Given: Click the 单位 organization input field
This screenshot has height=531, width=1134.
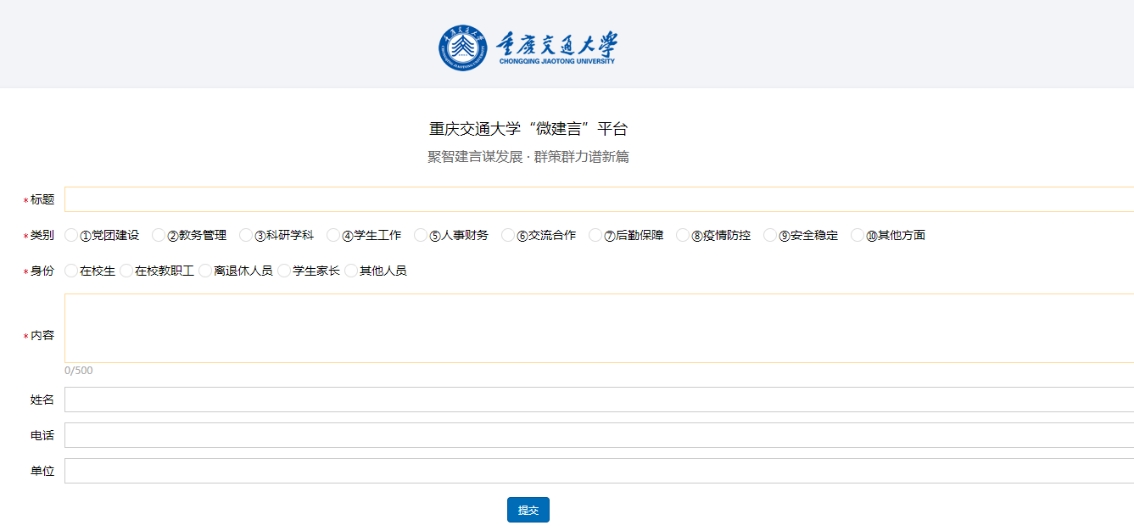Looking at the screenshot, I should tap(599, 470).
